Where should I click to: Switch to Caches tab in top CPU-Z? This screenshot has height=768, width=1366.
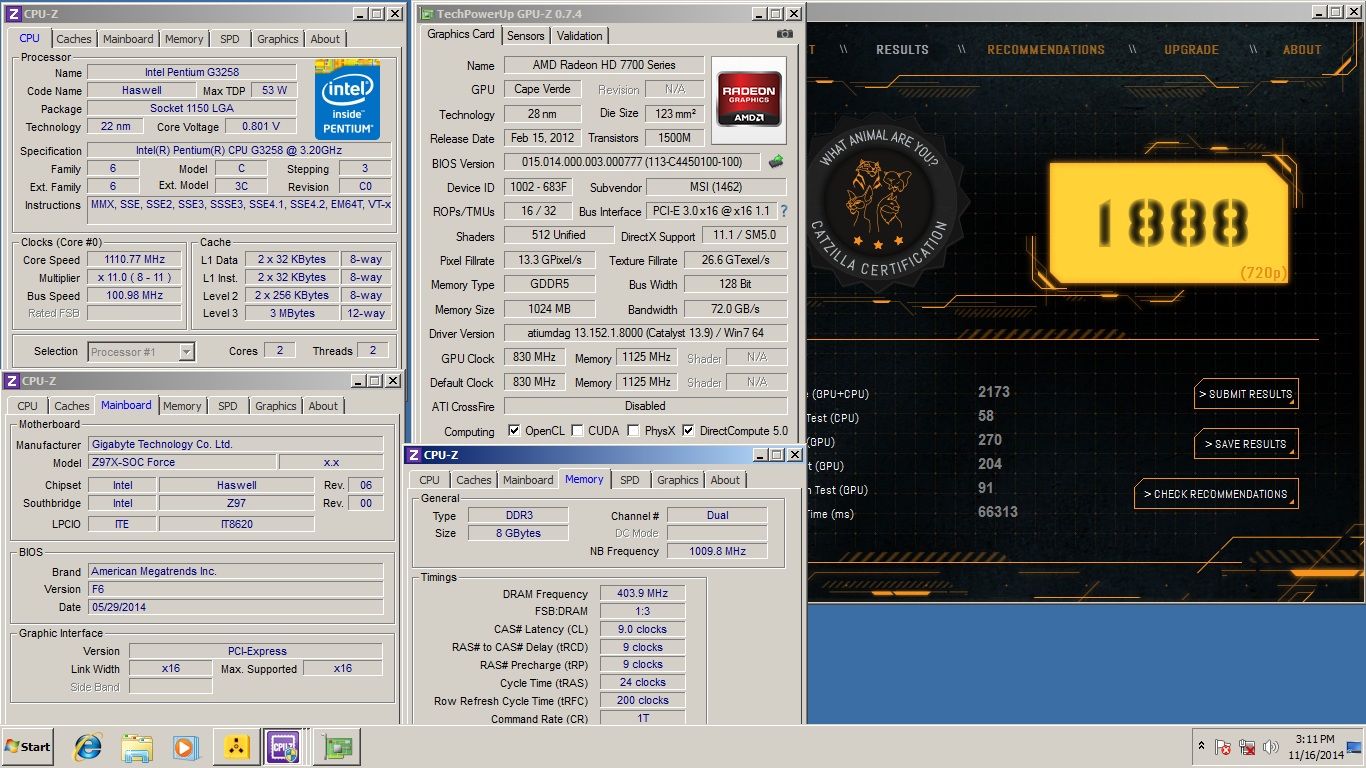click(73, 39)
